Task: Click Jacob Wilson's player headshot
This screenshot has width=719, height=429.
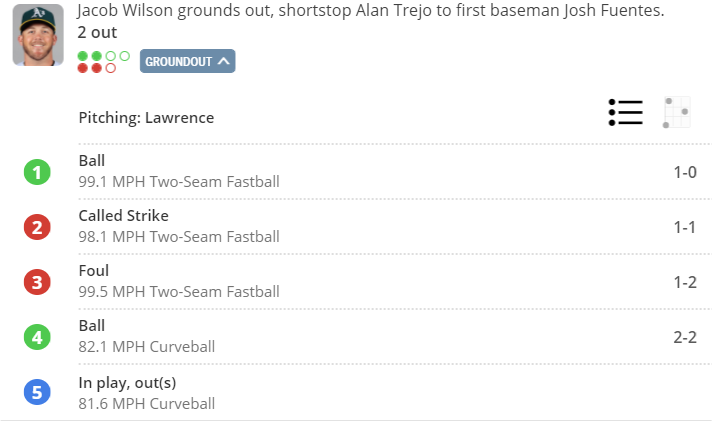Action: 38,35
